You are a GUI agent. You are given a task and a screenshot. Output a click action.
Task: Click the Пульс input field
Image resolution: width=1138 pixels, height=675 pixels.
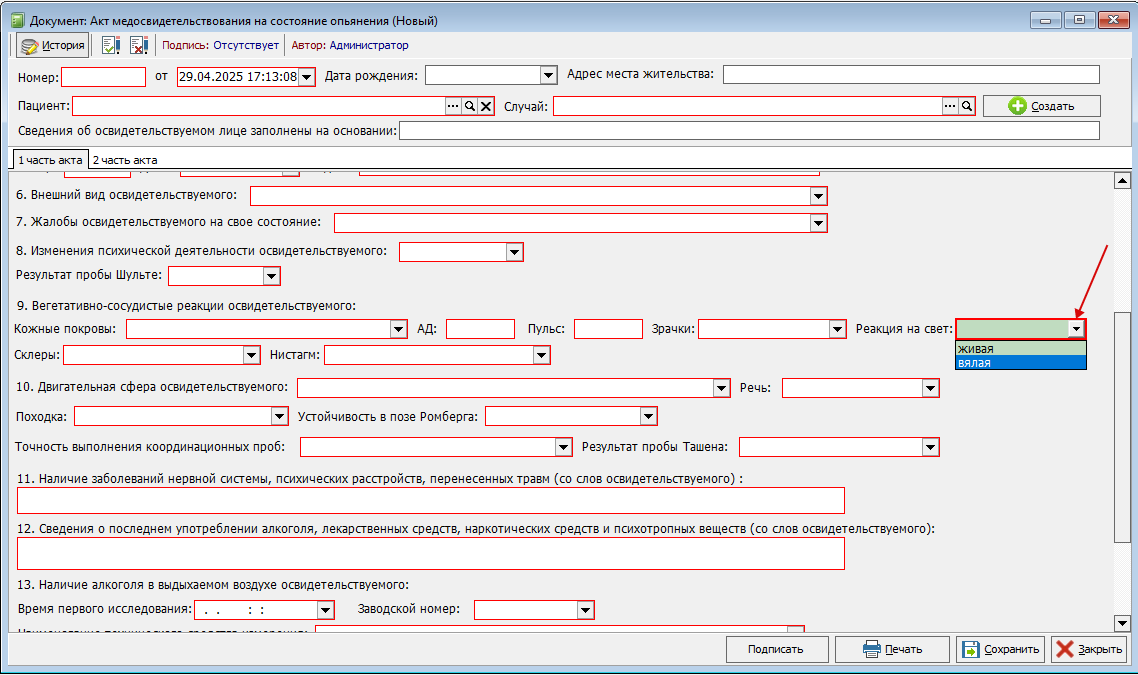click(608, 330)
